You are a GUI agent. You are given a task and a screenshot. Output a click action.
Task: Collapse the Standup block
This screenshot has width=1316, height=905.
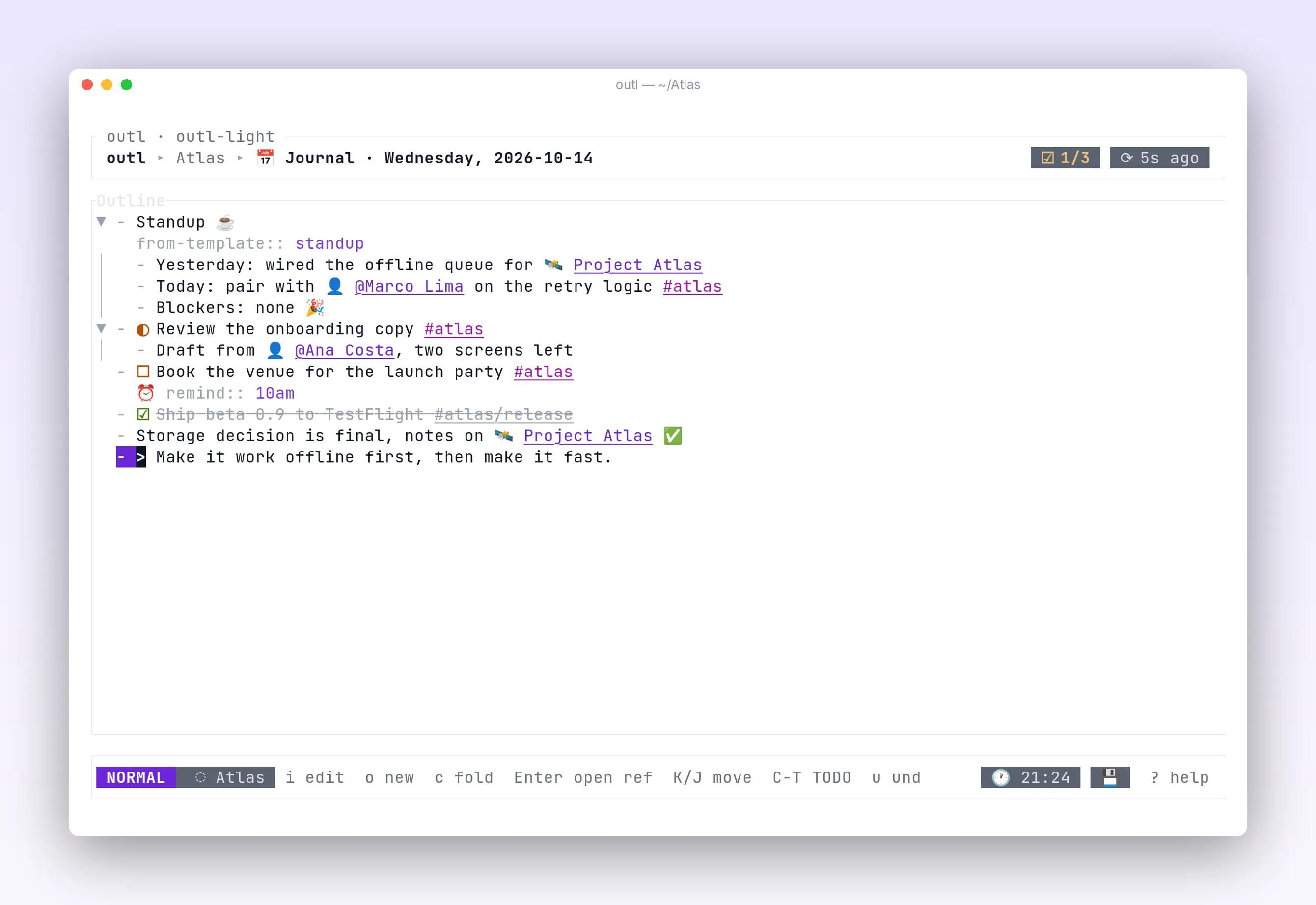click(102, 222)
